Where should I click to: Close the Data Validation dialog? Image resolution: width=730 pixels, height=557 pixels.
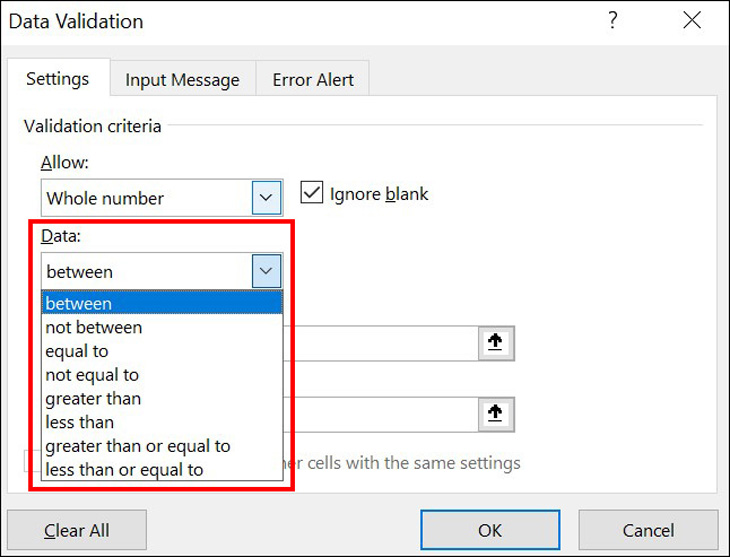[692, 20]
